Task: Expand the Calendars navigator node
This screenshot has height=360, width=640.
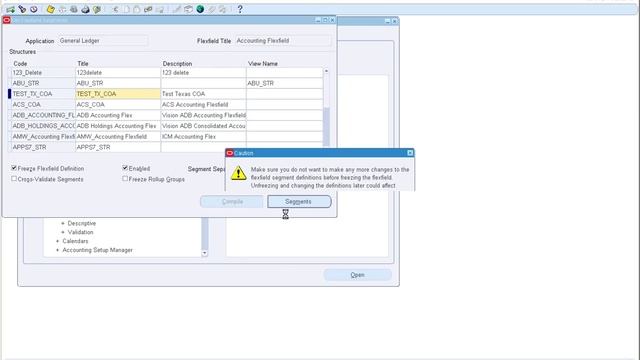Action: [x=58, y=241]
